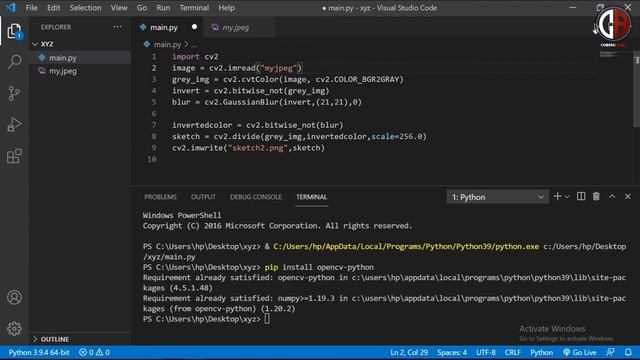
Task: Open notifications bell icon
Action: pos(628,352)
